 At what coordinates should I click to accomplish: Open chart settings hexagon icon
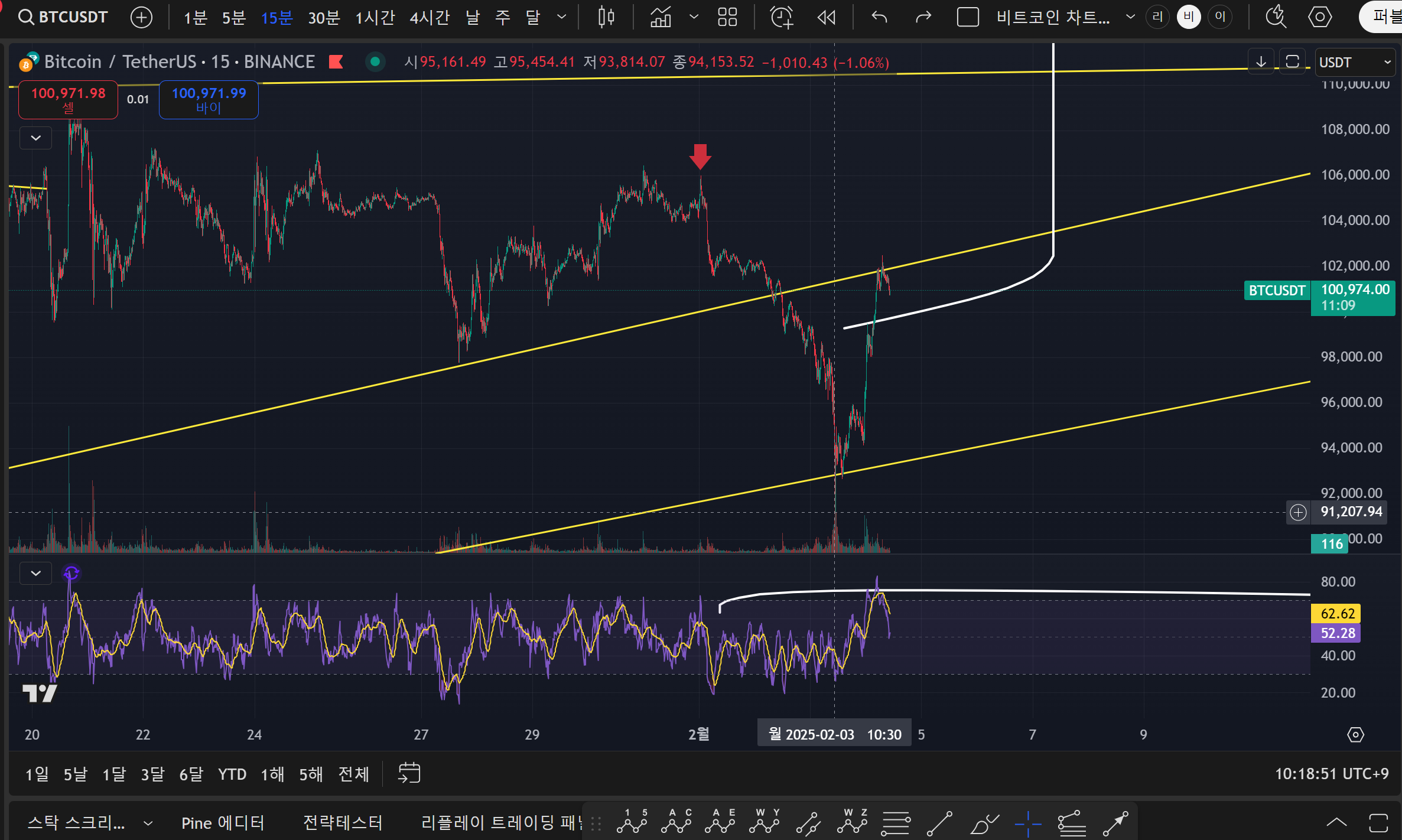[1320, 17]
